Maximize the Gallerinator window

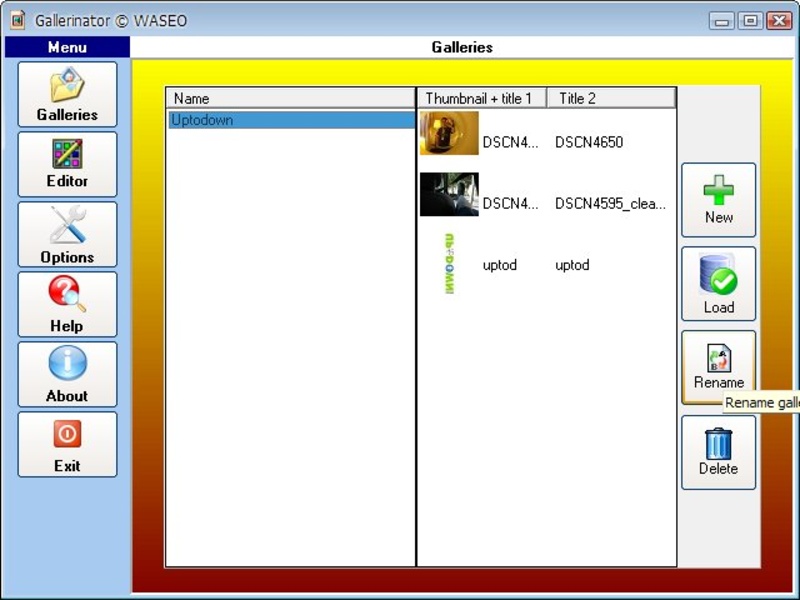[x=751, y=21]
